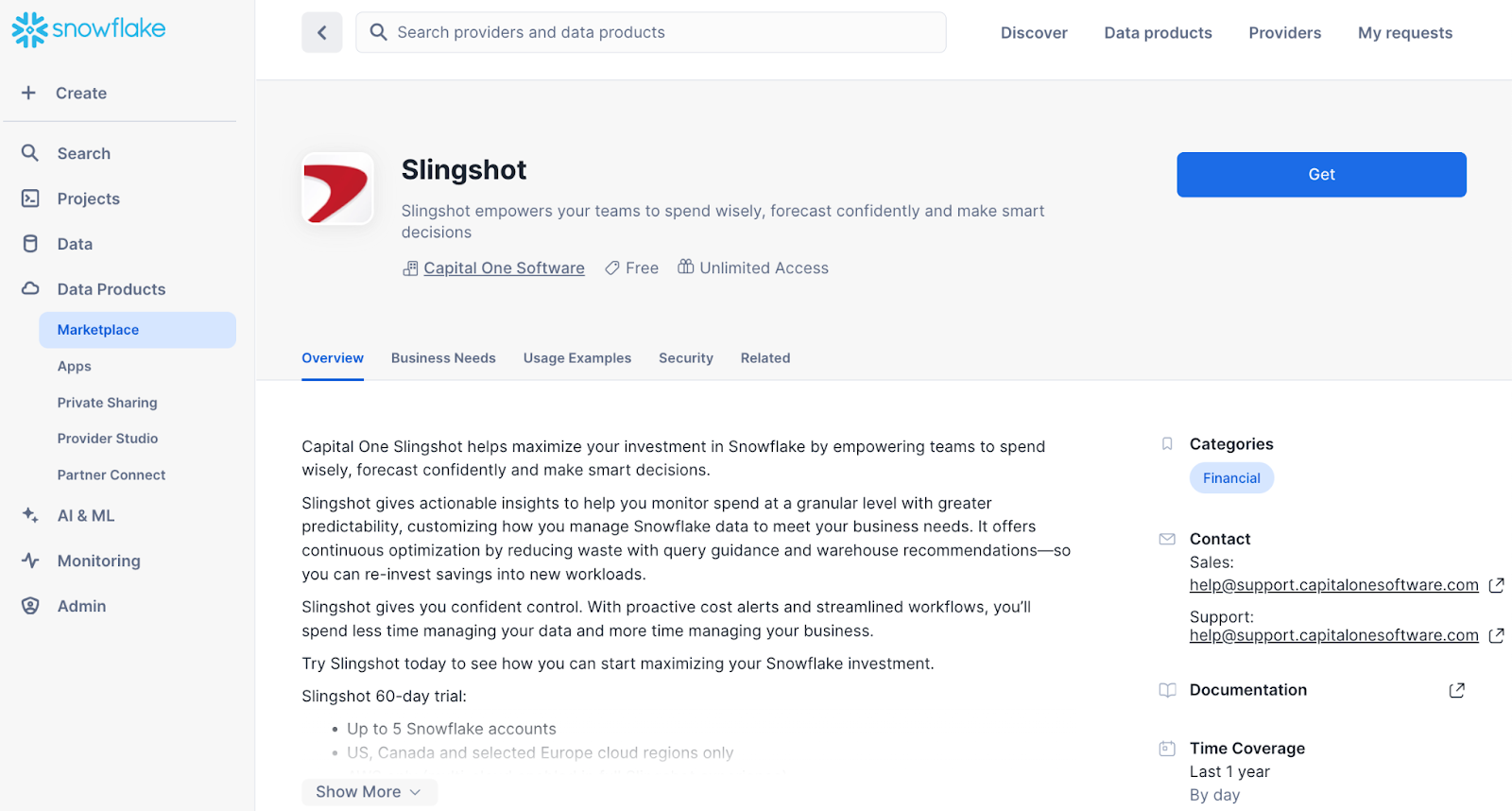
Task: Click the Data Products cloud icon
Action: tap(29, 289)
